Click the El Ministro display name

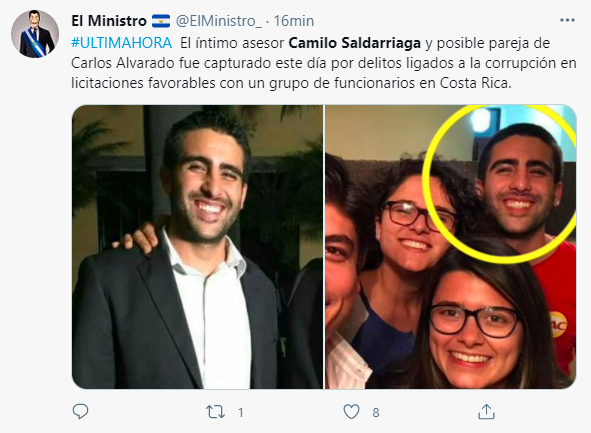pos(109,21)
